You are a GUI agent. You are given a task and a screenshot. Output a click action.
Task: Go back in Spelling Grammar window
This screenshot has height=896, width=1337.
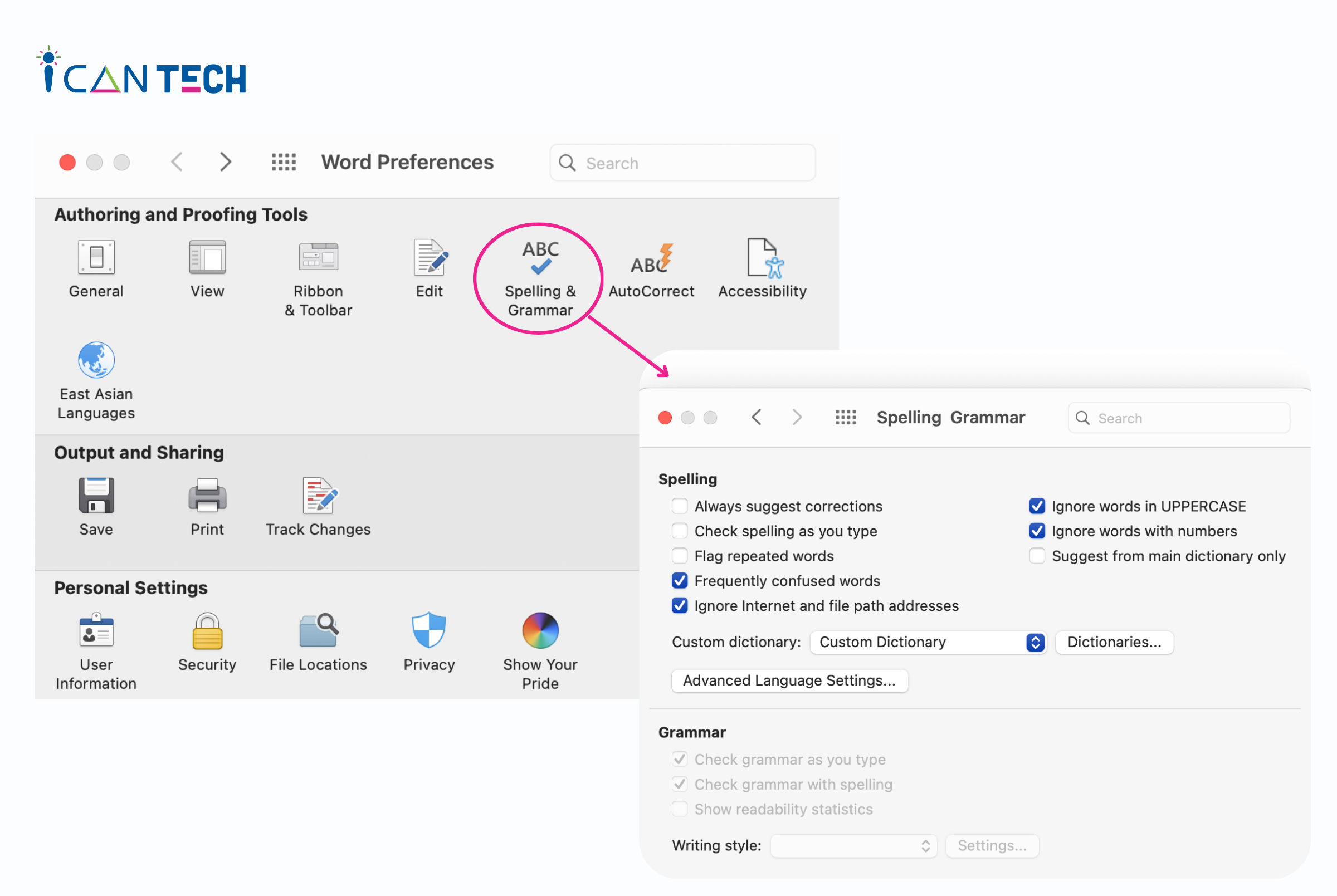coord(757,418)
